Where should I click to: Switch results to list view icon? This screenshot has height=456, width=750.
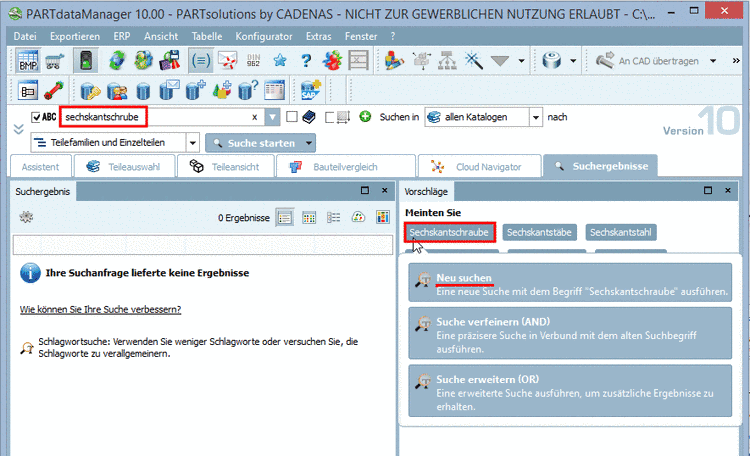[285, 218]
